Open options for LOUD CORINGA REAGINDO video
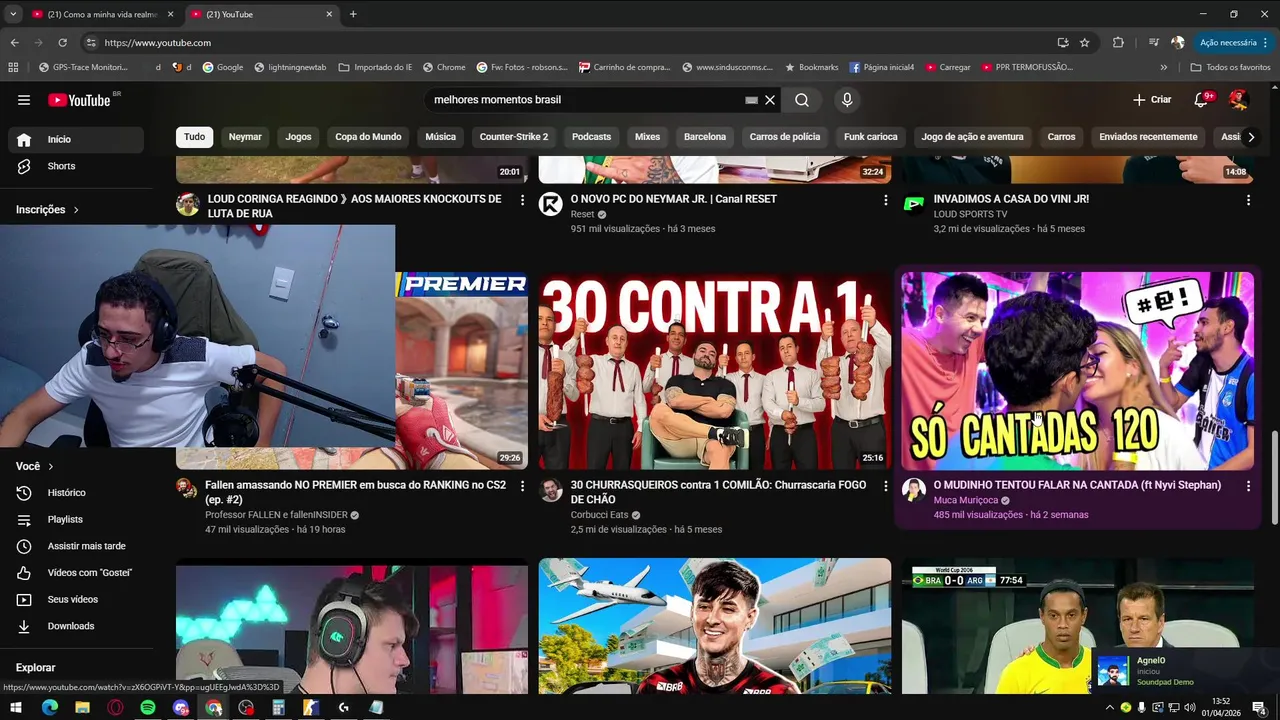 pos(522,200)
